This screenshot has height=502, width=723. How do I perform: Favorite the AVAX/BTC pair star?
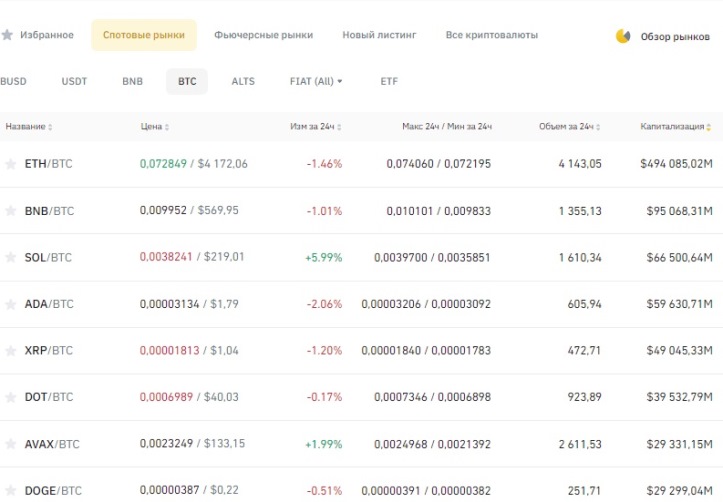10,444
